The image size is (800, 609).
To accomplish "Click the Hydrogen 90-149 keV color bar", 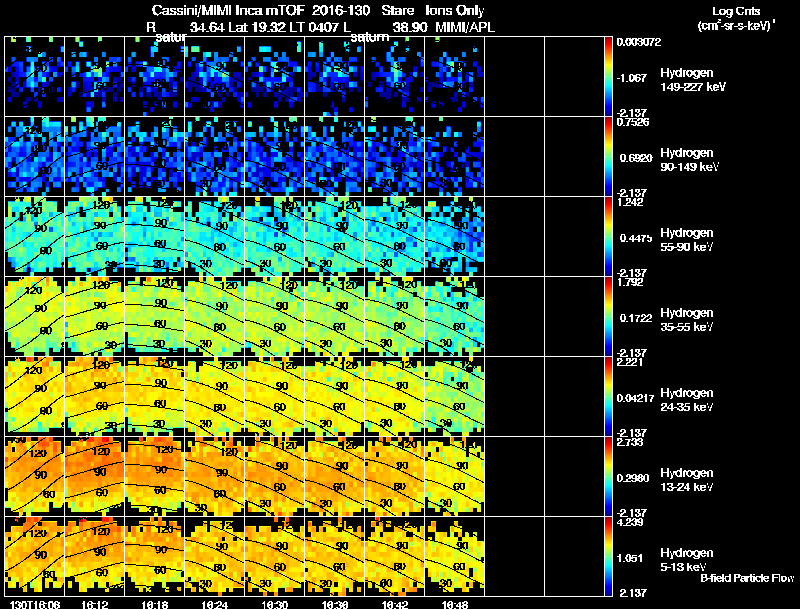I will click(x=608, y=157).
